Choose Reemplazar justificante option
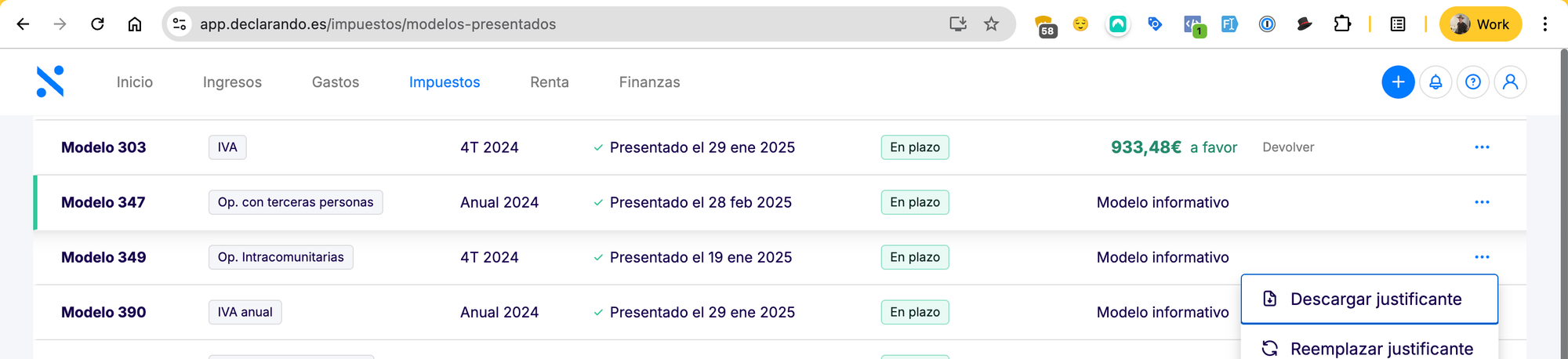 point(1381,349)
